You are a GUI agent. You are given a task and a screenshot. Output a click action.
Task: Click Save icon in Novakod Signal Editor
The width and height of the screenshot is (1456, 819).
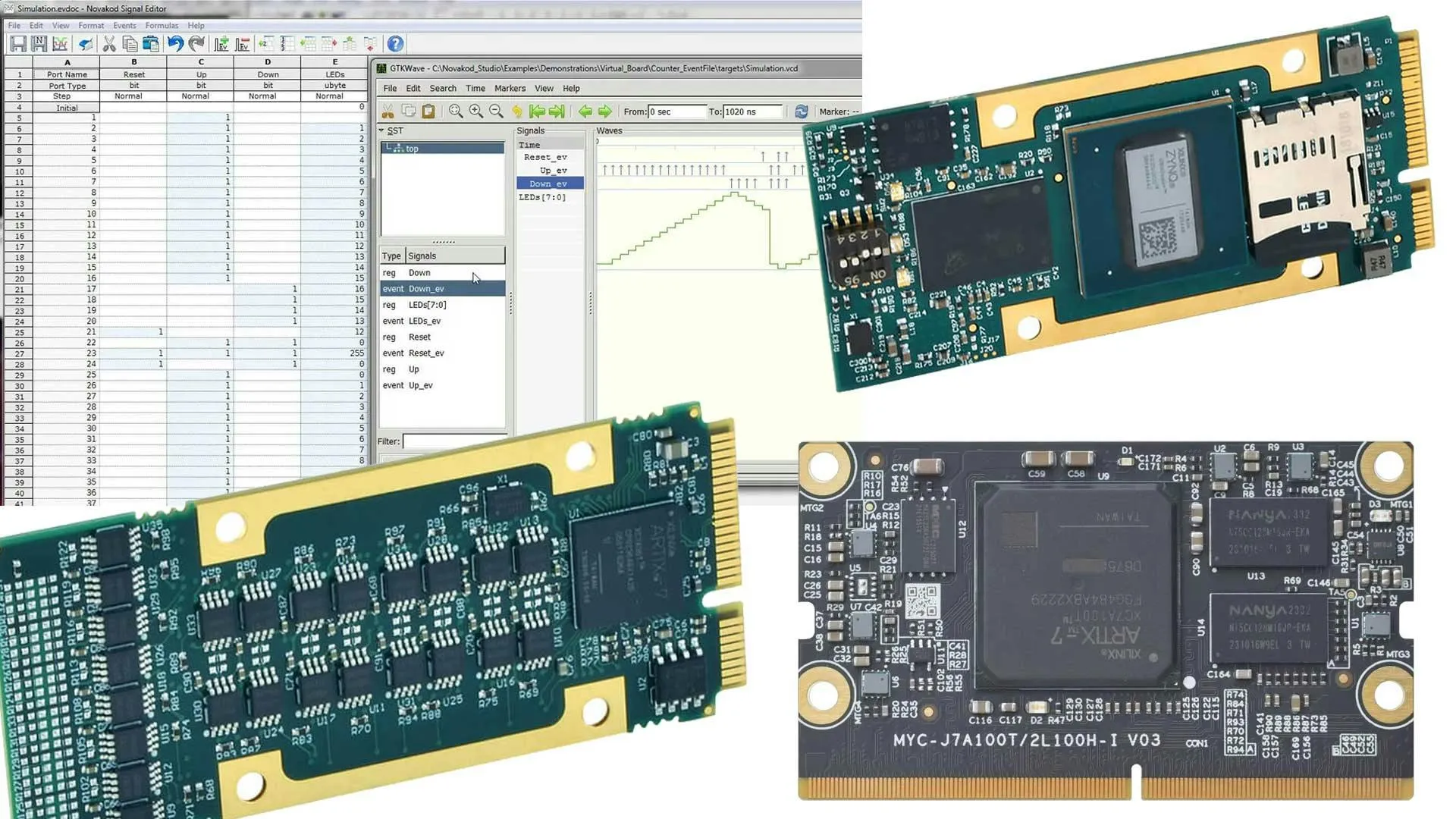click(x=18, y=44)
